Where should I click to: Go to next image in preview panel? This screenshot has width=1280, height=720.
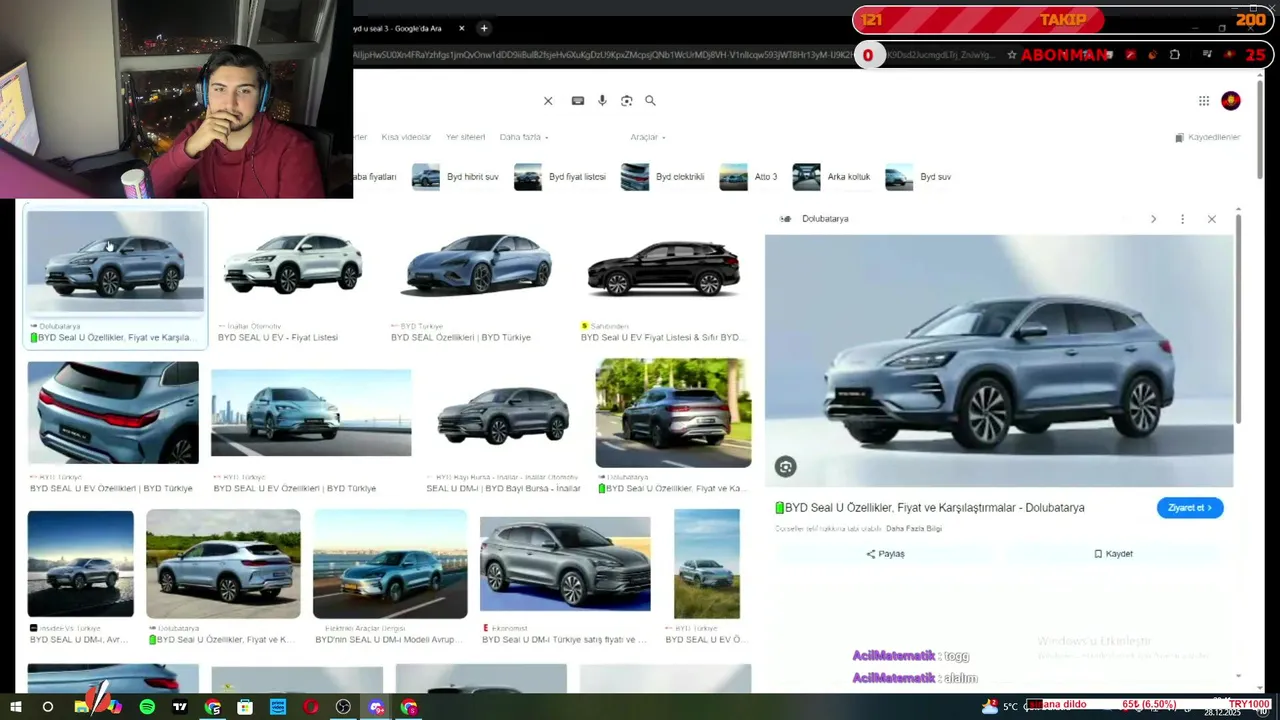[x=1153, y=219]
